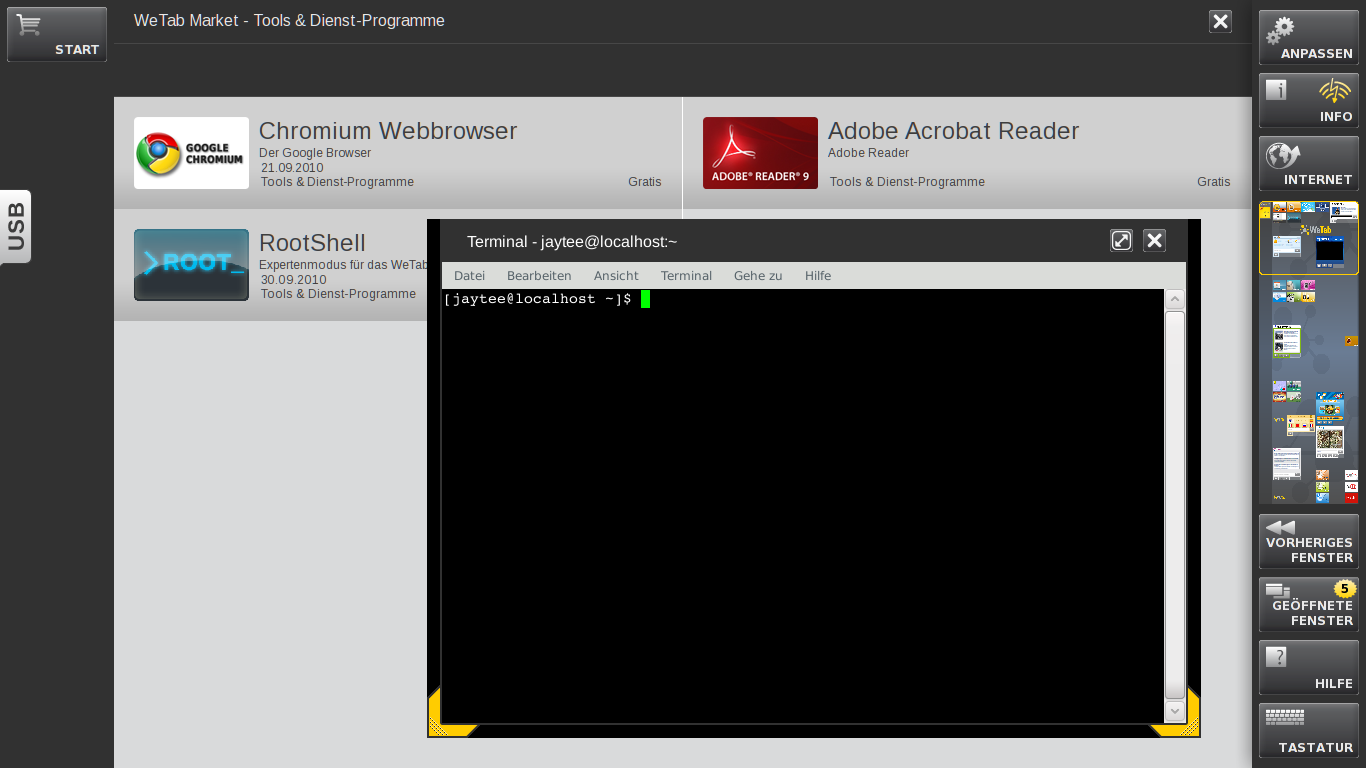The image size is (1366, 768).
Task: Select the RootShell app icon
Action: click(x=191, y=265)
